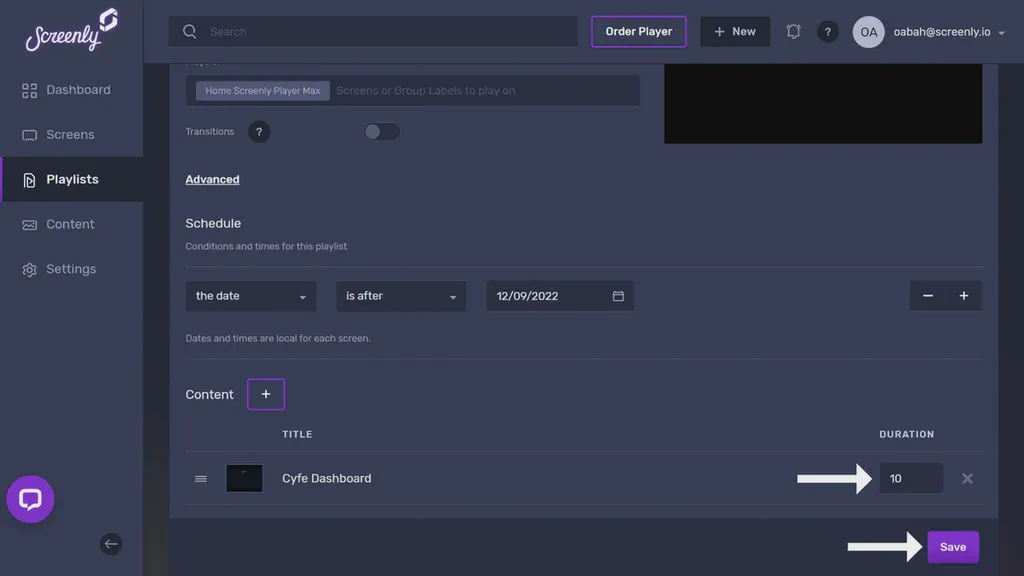Switch to the Playlists section

point(72,179)
